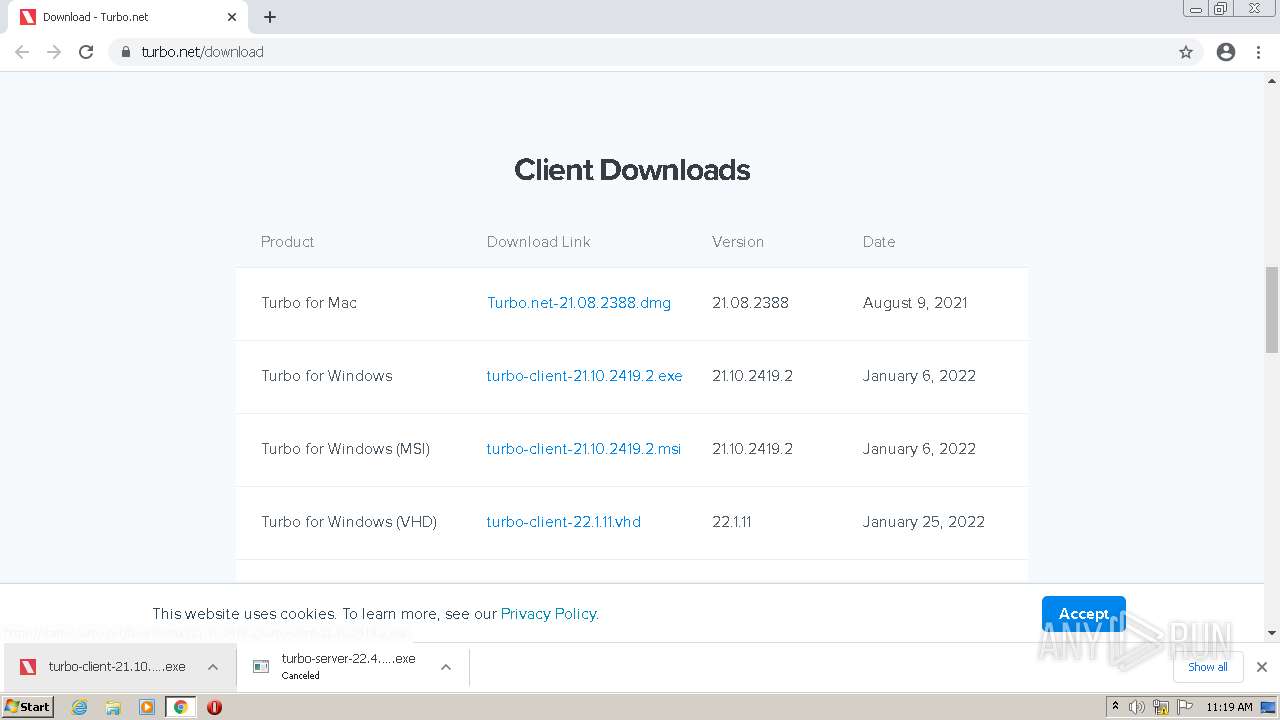Open the Action Center flag icon
The image size is (1280, 720).
tap(1185, 707)
